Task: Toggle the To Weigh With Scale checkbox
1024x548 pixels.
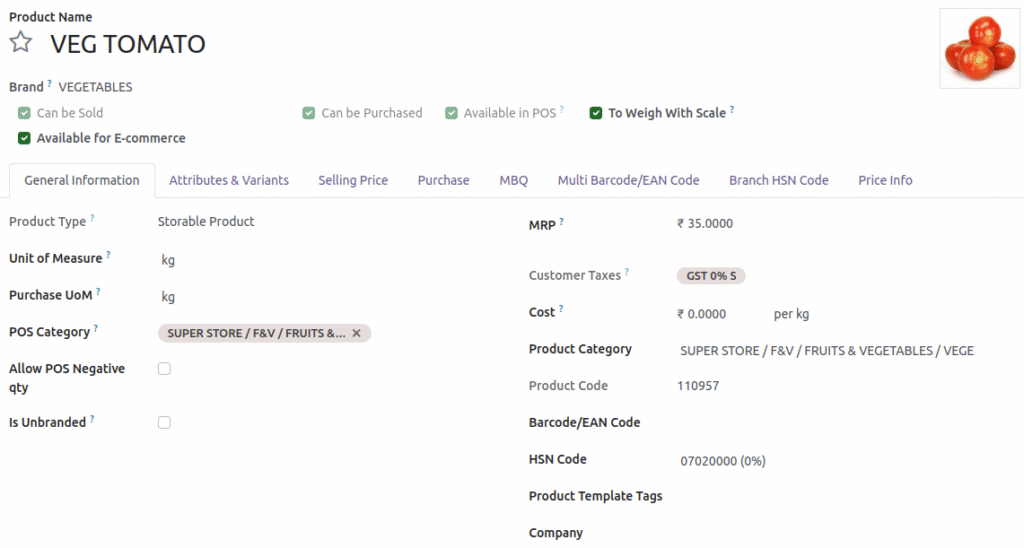Action: [596, 113]
